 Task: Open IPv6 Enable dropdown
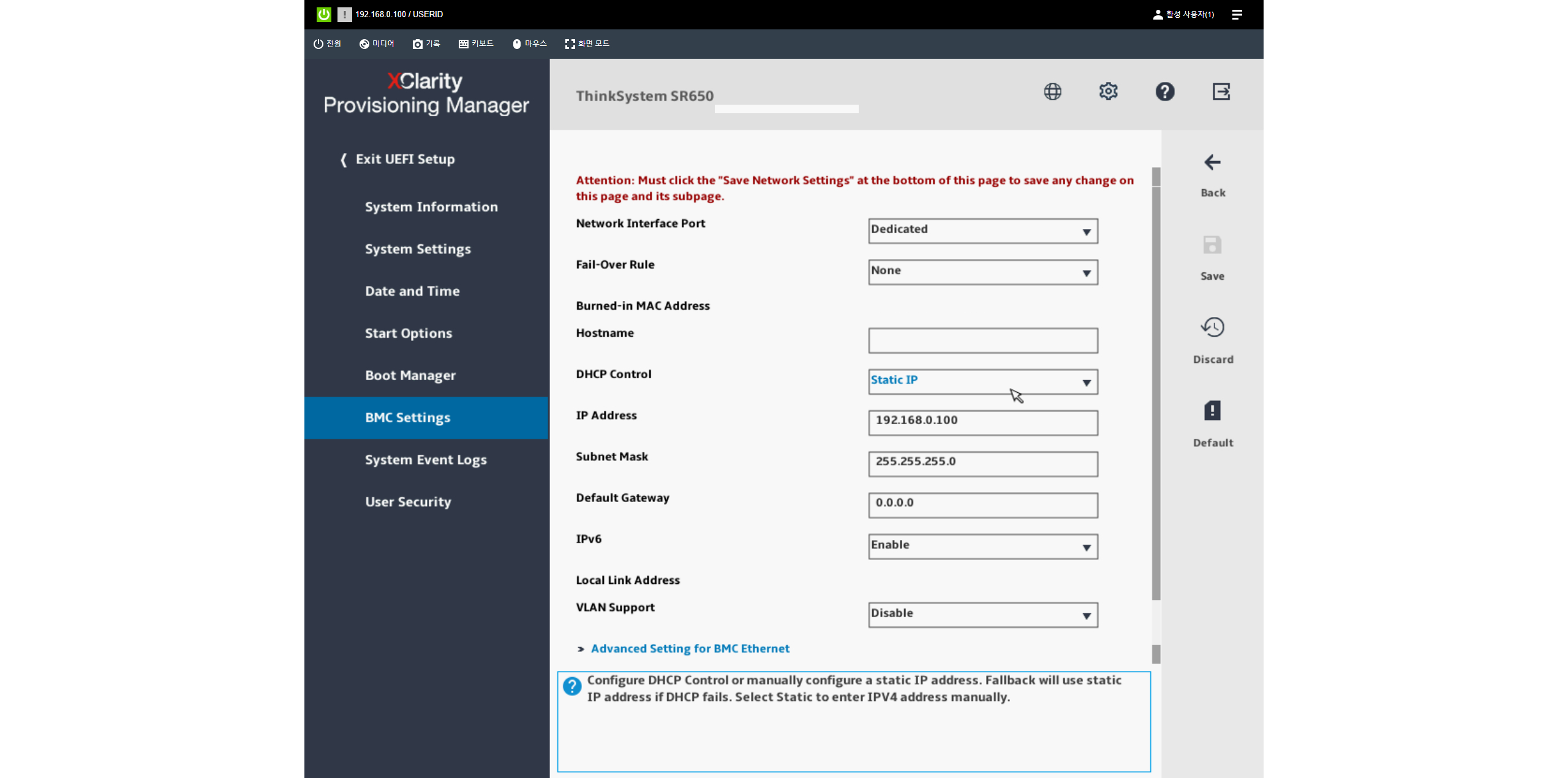pyautogui.click(x=982, y=546)
